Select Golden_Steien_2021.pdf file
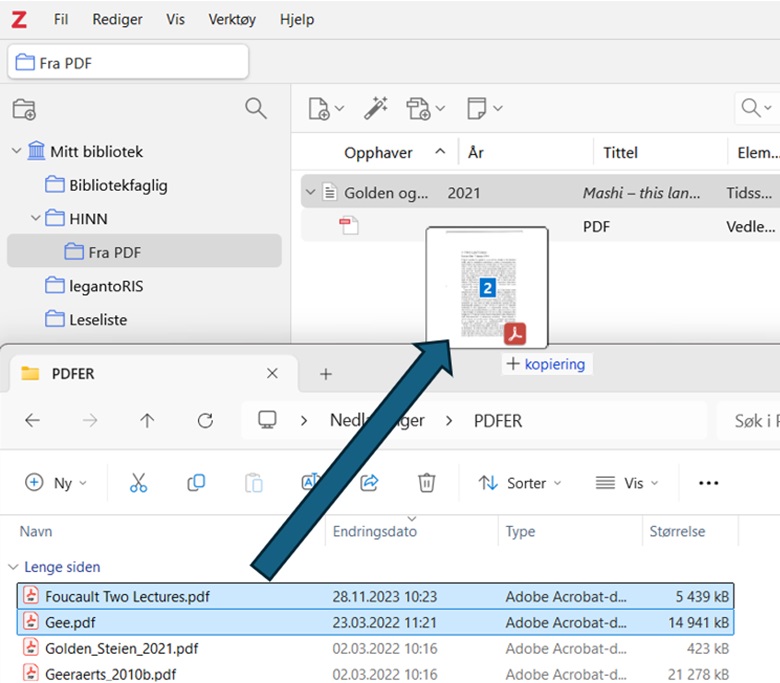Screen dimensions: 780x683 [x=376, y=648]
